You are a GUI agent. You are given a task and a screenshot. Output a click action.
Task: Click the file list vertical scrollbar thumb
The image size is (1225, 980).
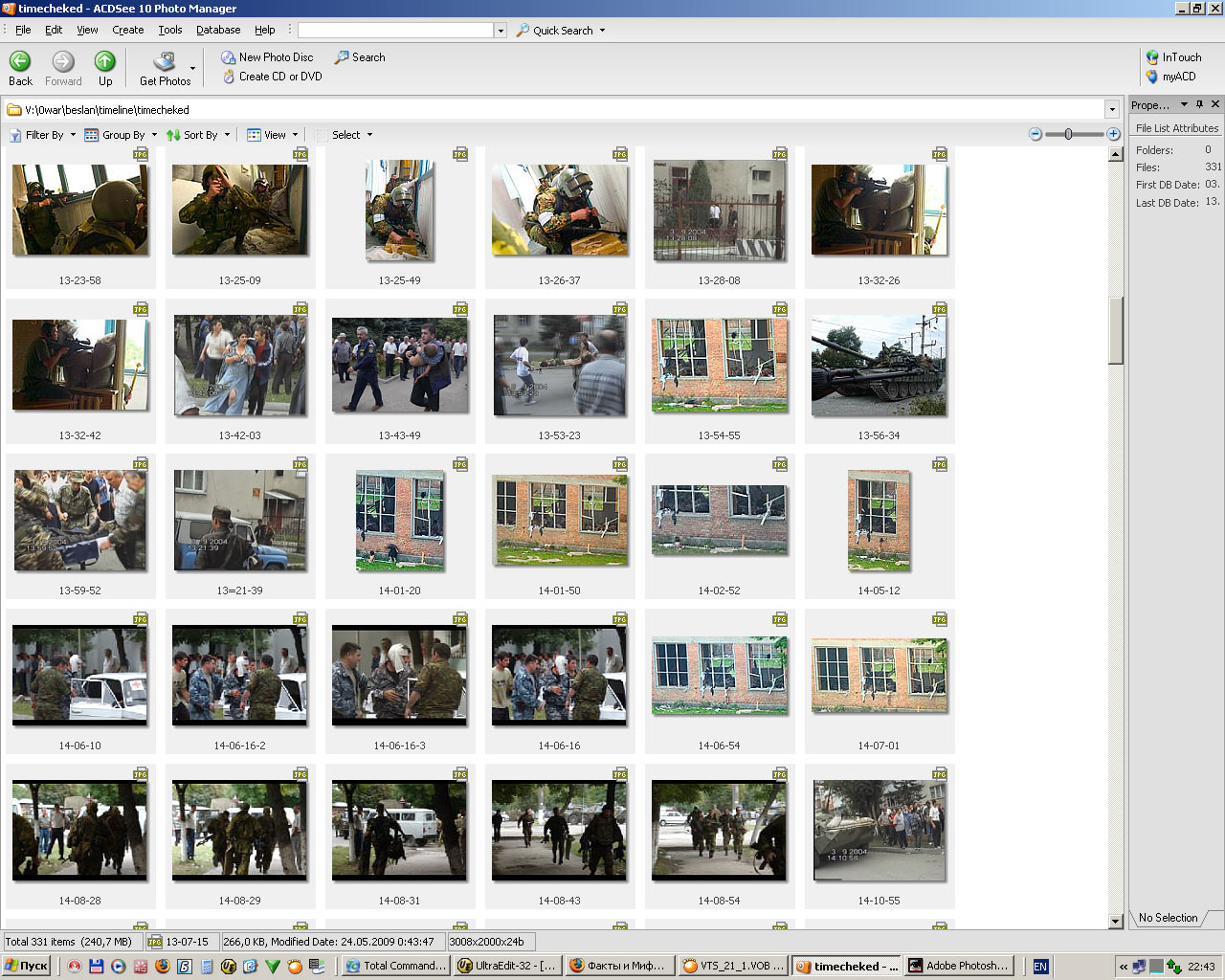pos(1115,330)
